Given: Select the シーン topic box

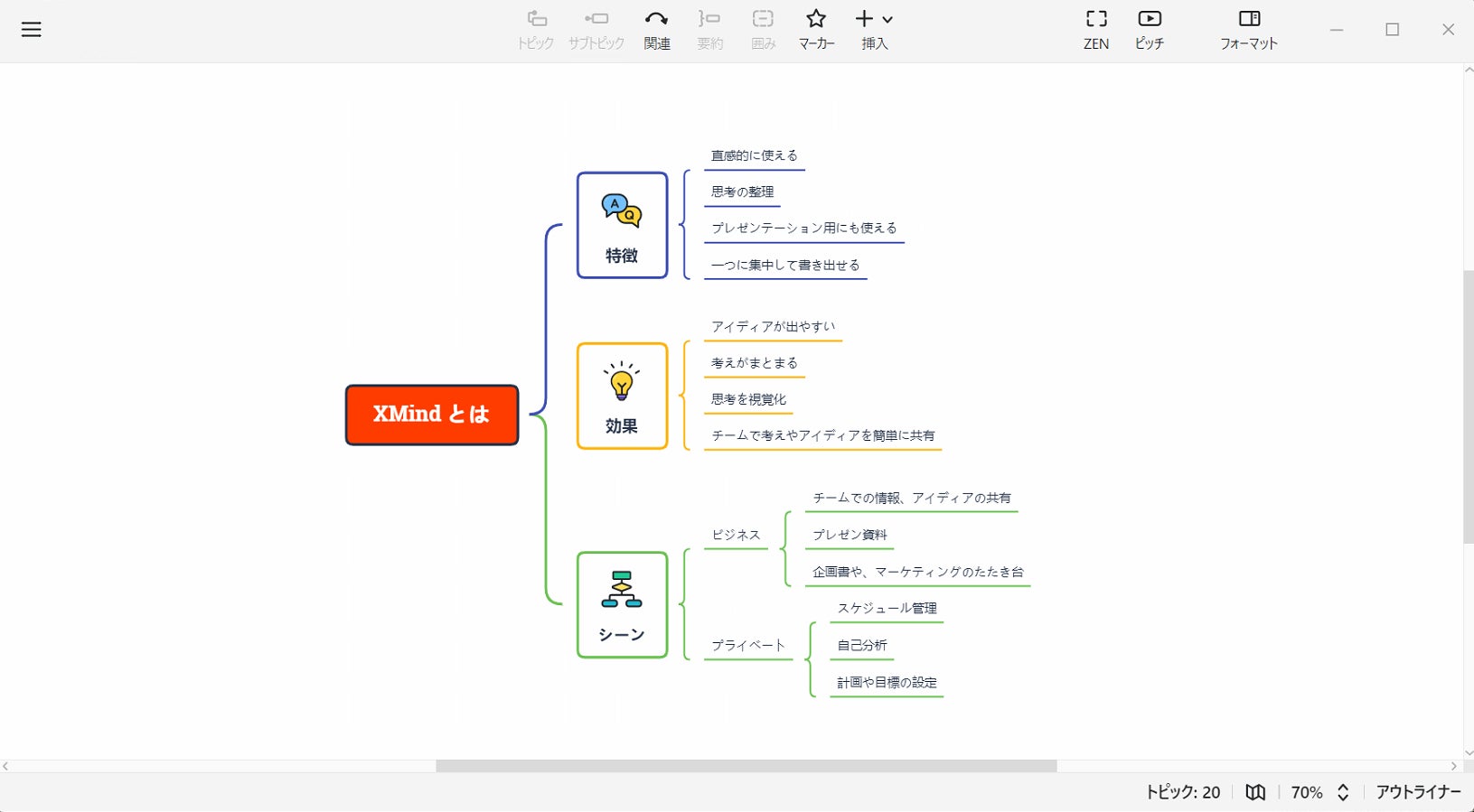Looking at the screenshot, I should tap(622, 604).
